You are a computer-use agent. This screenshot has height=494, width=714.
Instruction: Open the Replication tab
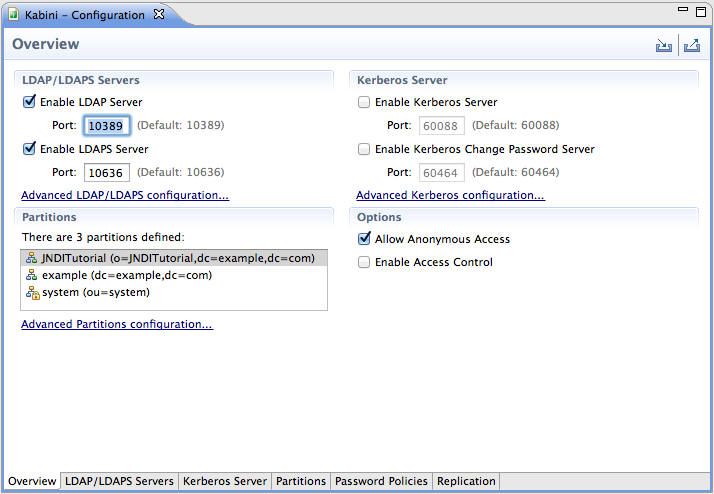pyautogui.click(x=465, y=481)
